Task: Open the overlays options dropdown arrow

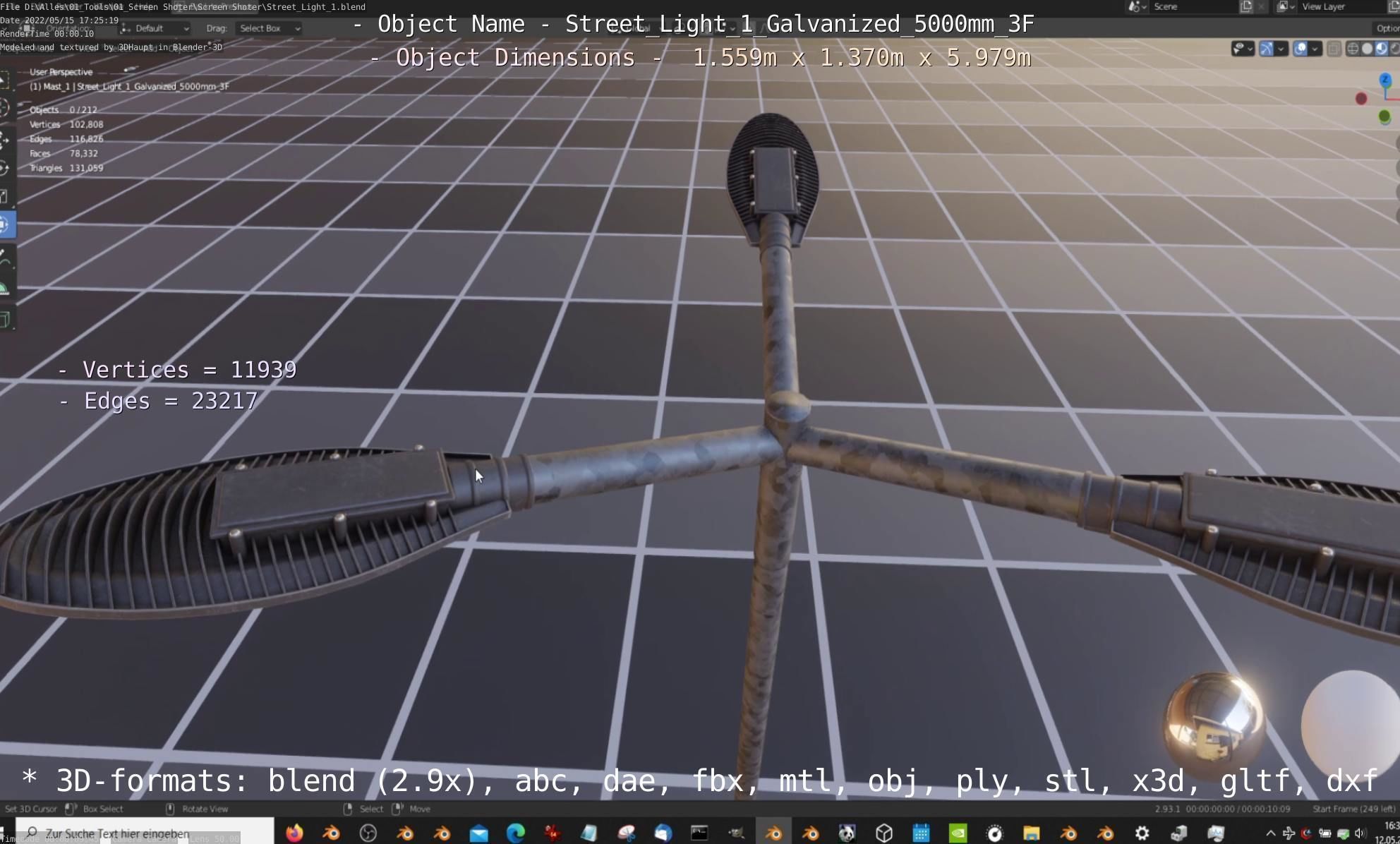Action: click(x=1315, y=49)
